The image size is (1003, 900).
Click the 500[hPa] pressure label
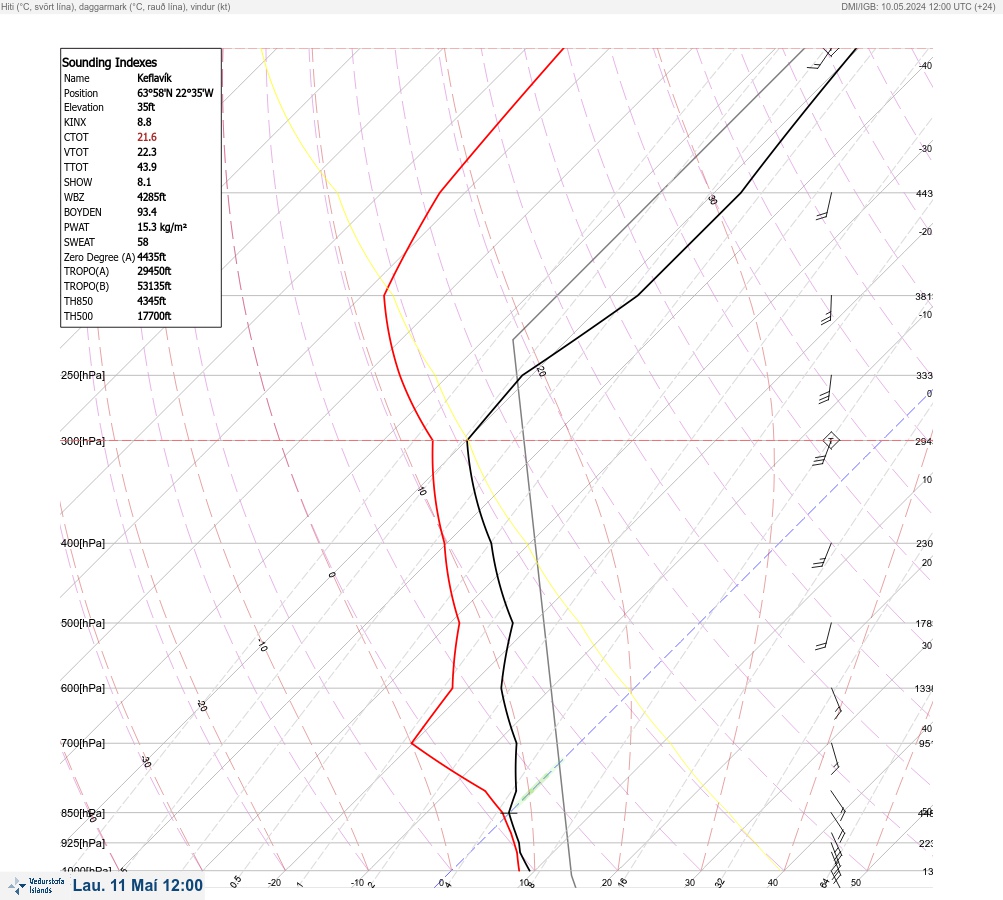pyautogui.click(x=83, y=623)
